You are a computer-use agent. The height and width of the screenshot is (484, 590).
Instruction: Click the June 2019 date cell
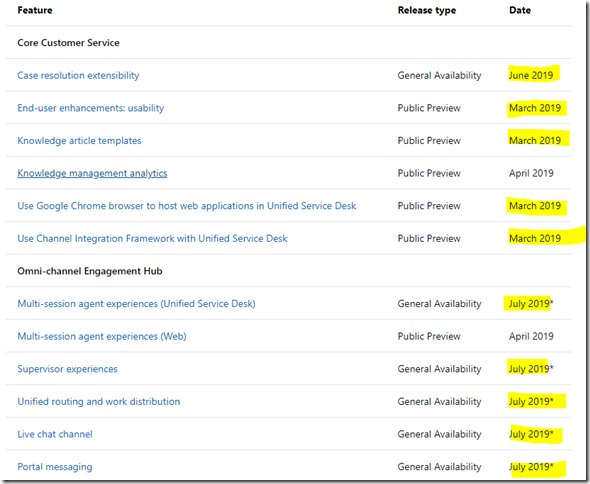(x=531, y=75)
